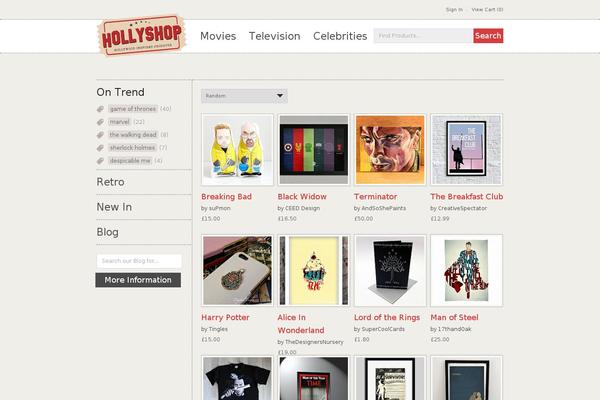Click the £16.50 Black Widow price
Screen dimensions: 600x400
287,219
